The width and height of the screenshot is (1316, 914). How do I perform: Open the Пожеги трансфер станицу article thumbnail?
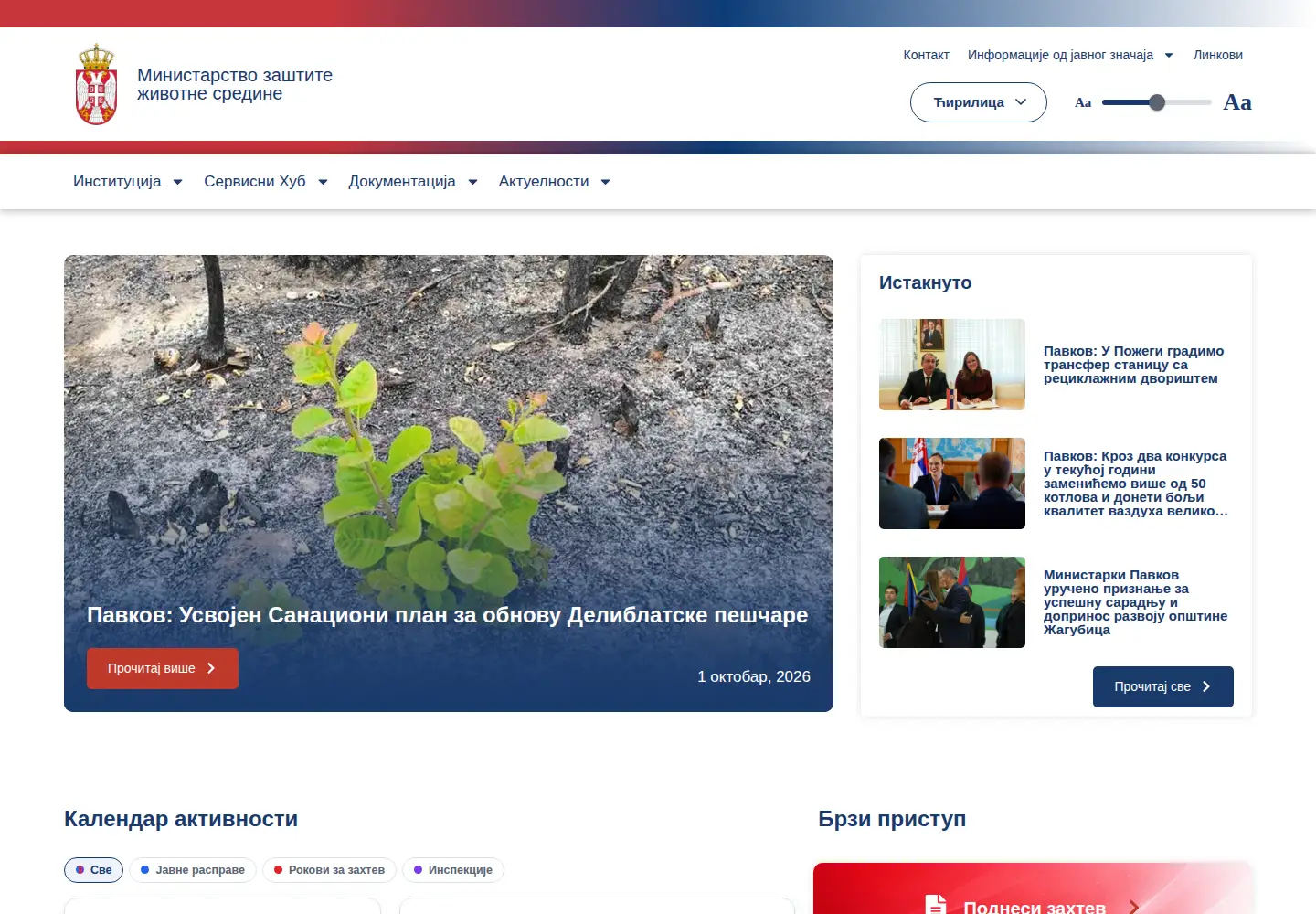tap(952, 365)
